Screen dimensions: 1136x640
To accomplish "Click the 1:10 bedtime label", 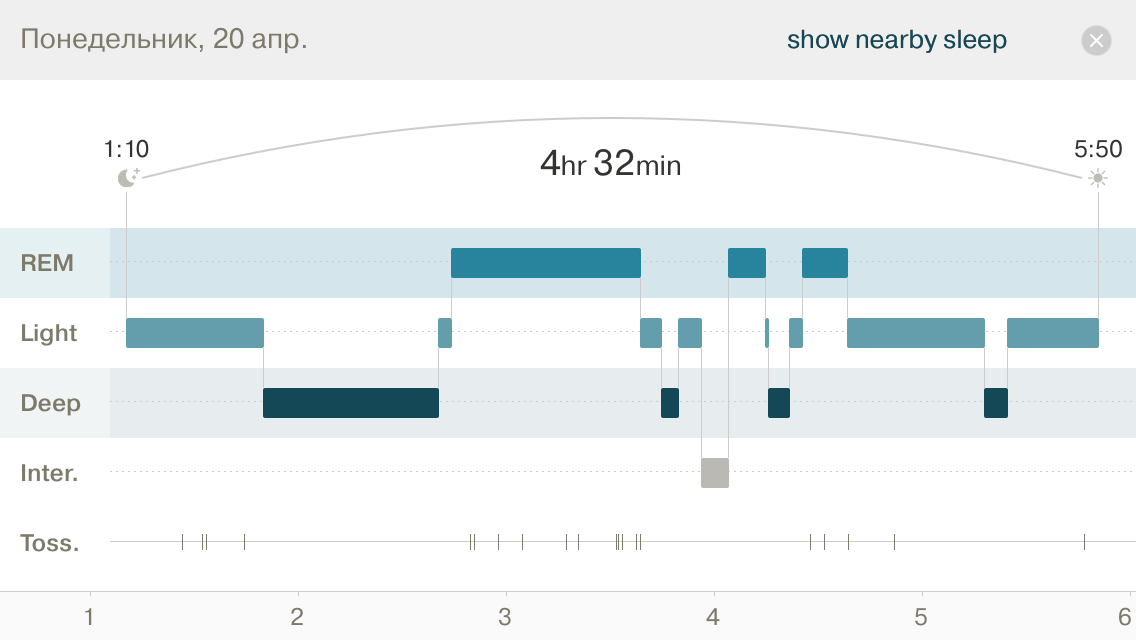I will coord(126,150).
